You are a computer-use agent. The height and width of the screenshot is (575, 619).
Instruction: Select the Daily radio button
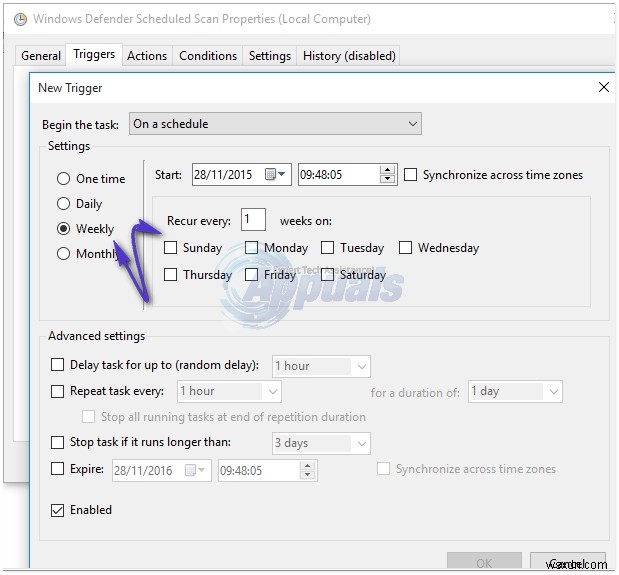point(63,204)
